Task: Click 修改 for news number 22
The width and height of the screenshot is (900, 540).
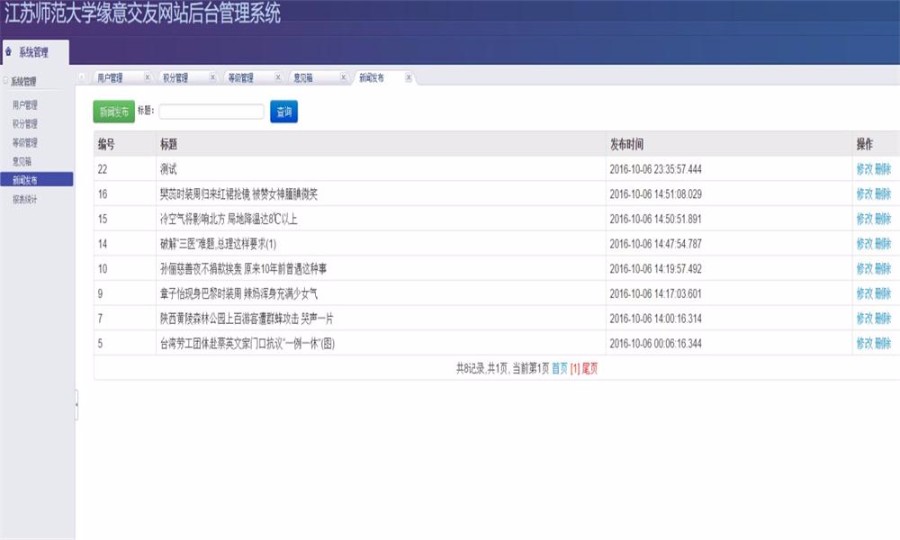Action: point(864,169)
